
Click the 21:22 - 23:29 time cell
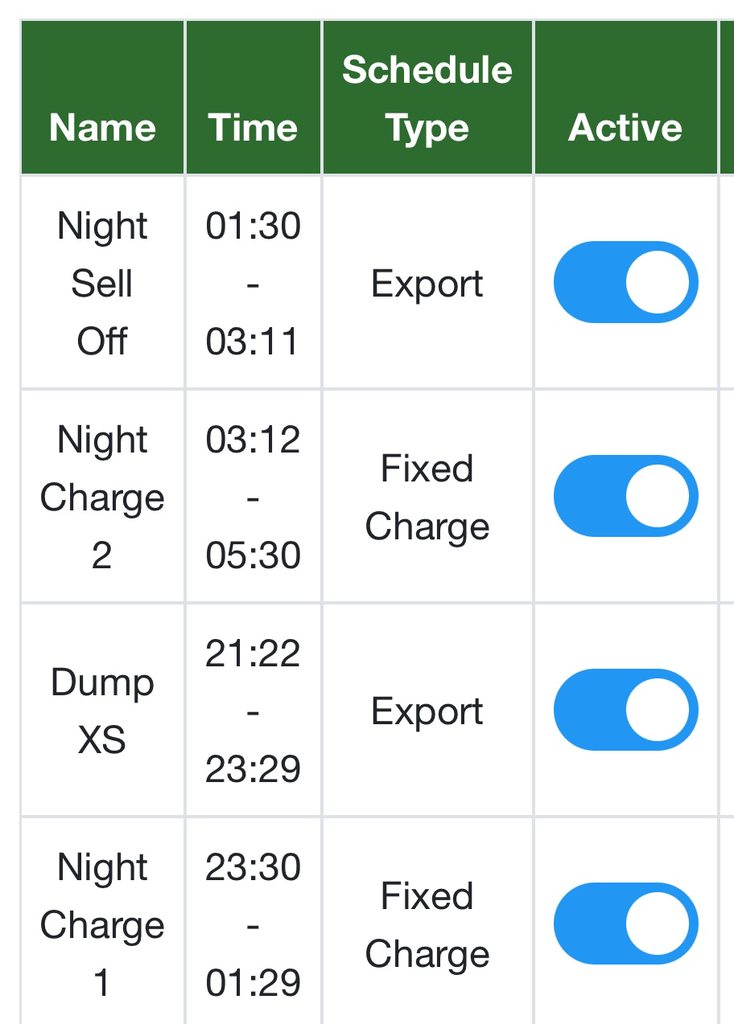[253, 710]
